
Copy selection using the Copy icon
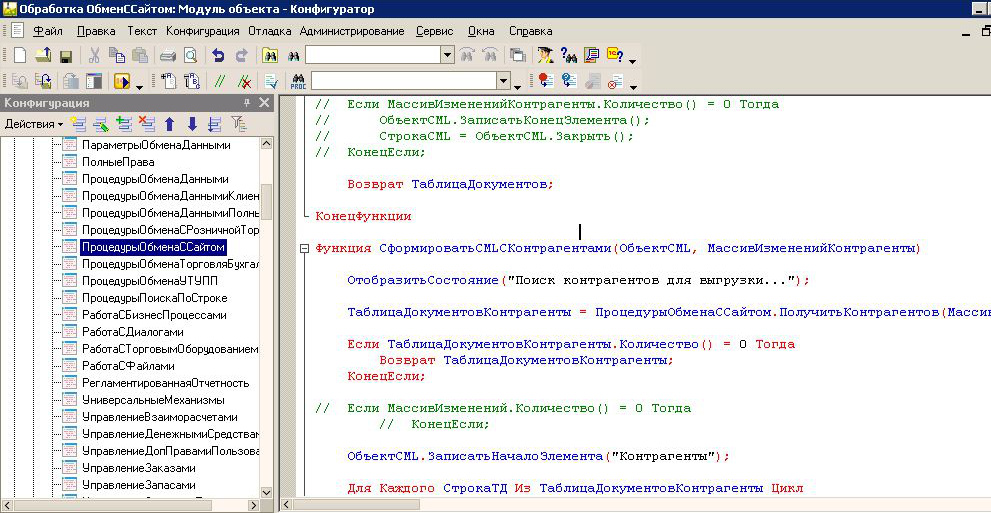coord(117,56)
